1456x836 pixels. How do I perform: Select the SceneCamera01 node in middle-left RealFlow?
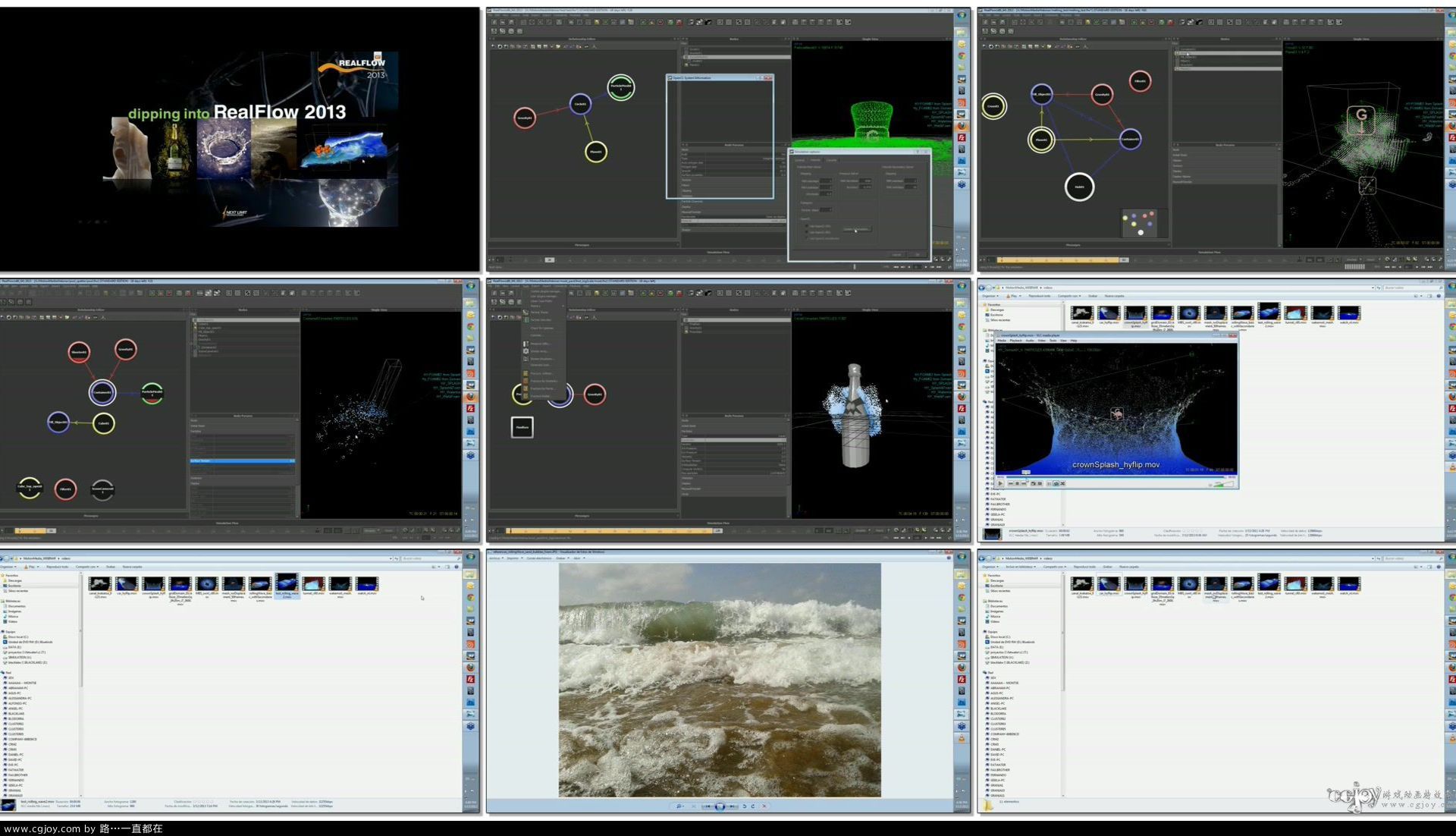point(102,489)
